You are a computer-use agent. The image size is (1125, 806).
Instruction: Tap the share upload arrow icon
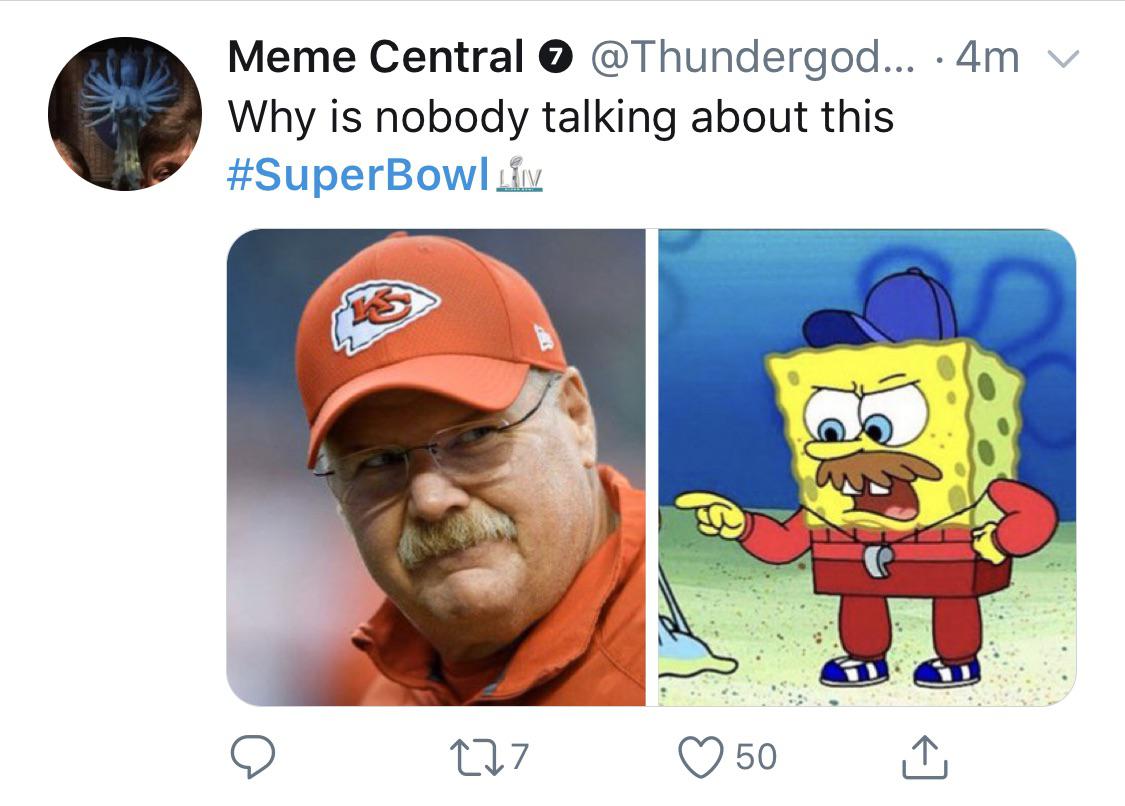923,757
